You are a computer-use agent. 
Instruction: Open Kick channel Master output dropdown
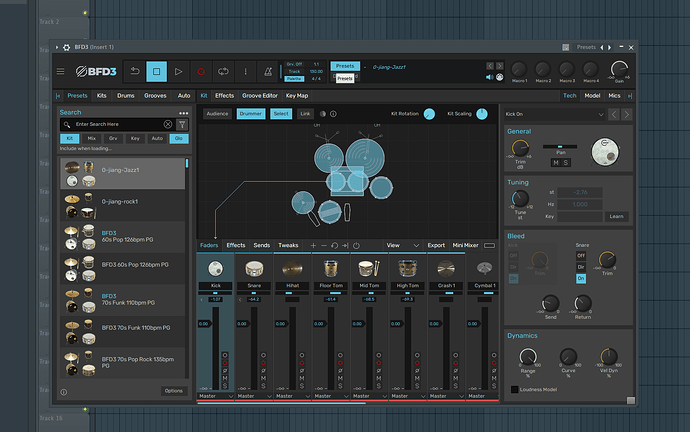pyautogui.click(x=215, y=396)
